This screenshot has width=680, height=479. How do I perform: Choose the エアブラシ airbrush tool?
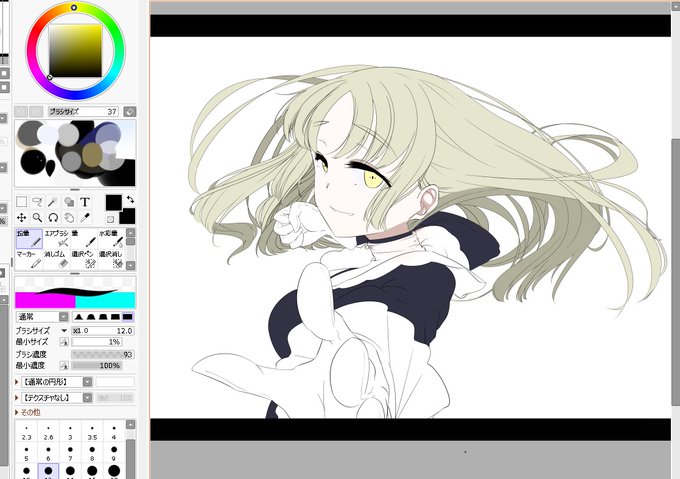click(57, 238)
